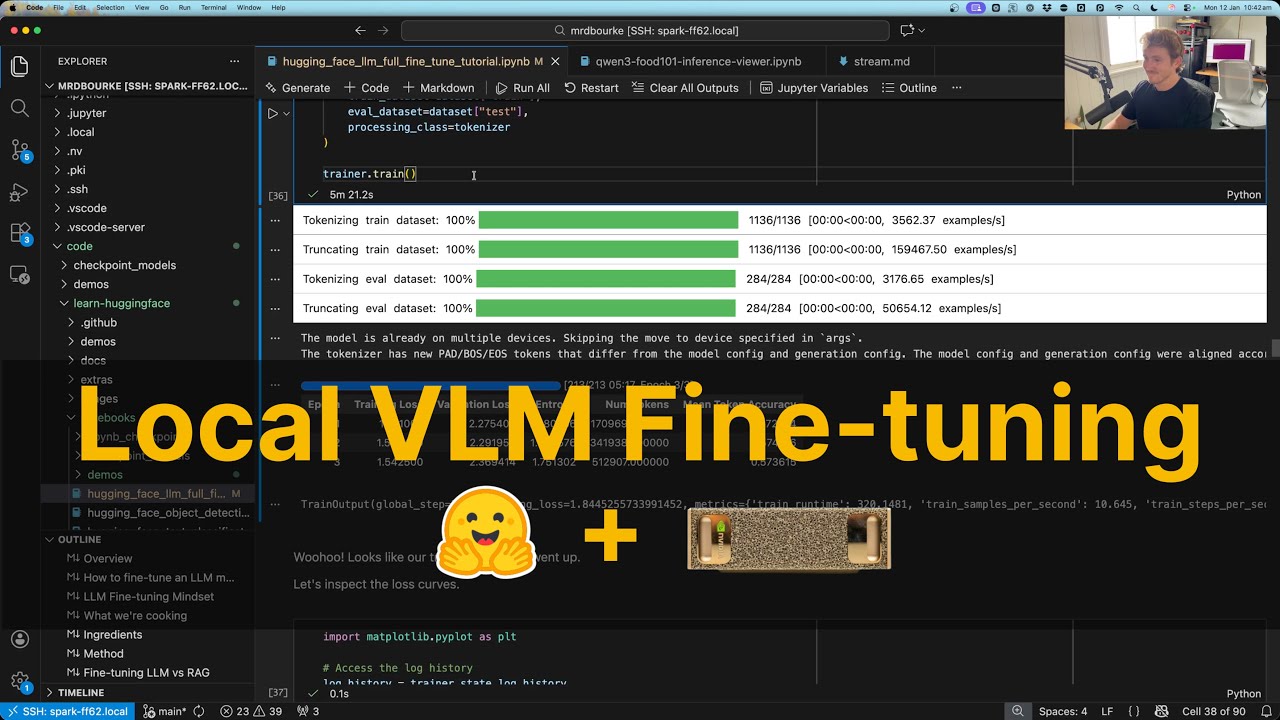Viewport: 1280px width, 720px height.
Task: Collapse the learn-huggingface folder
Action: pyautogui.click(x=65, y=303)
